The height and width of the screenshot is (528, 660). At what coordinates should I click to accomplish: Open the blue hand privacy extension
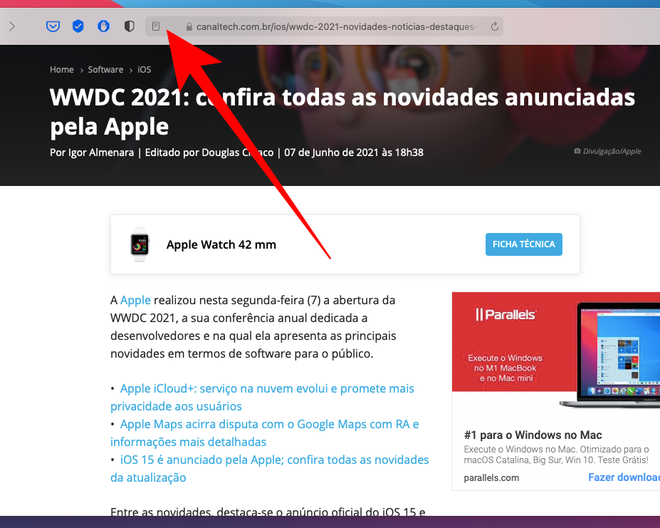104,26
